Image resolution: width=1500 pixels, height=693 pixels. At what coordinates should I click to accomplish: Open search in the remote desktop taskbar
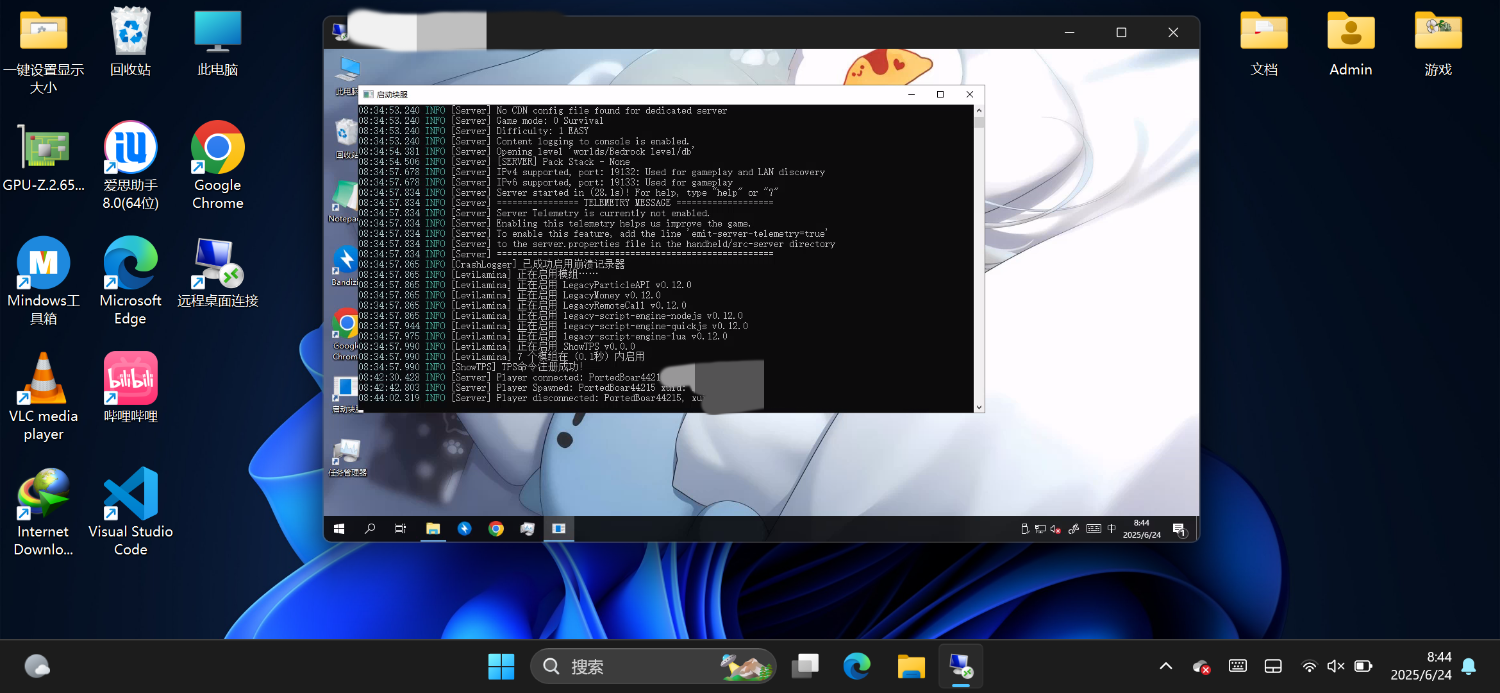click(370, 529)
